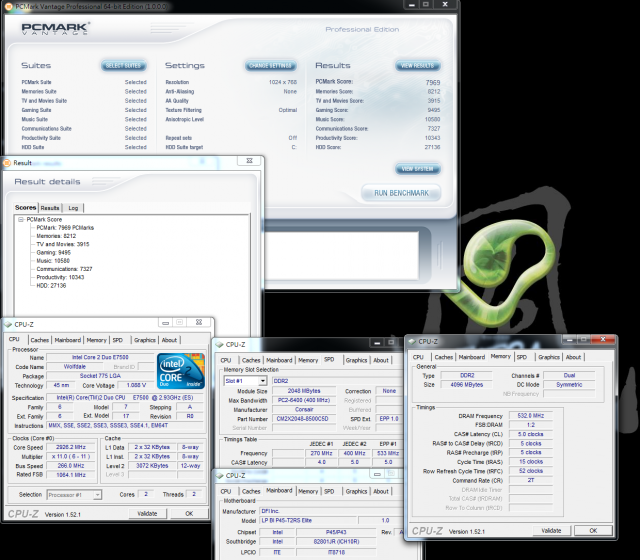640x560 pixels.
Task: Select Scores tab in Result window
Action: tap(26, 207)
